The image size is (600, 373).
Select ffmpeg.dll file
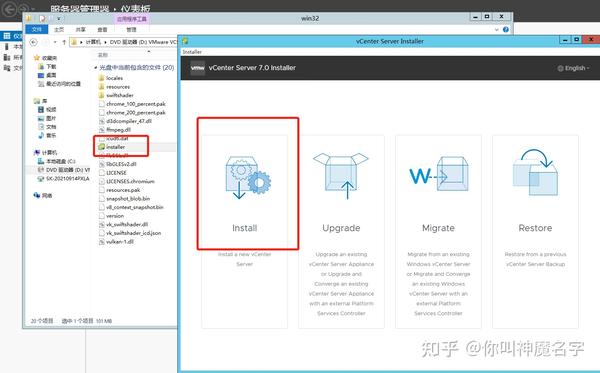[115, 130]
